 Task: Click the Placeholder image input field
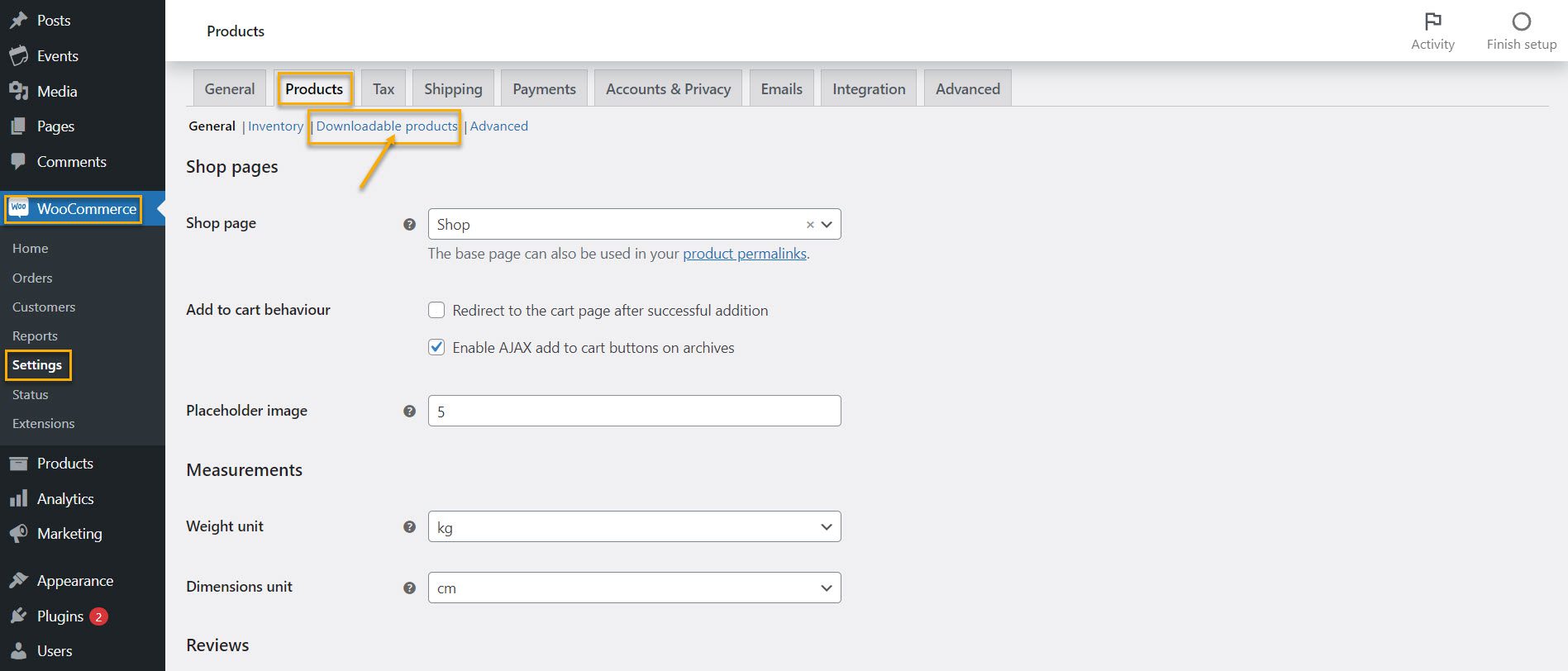pos(634,411)
